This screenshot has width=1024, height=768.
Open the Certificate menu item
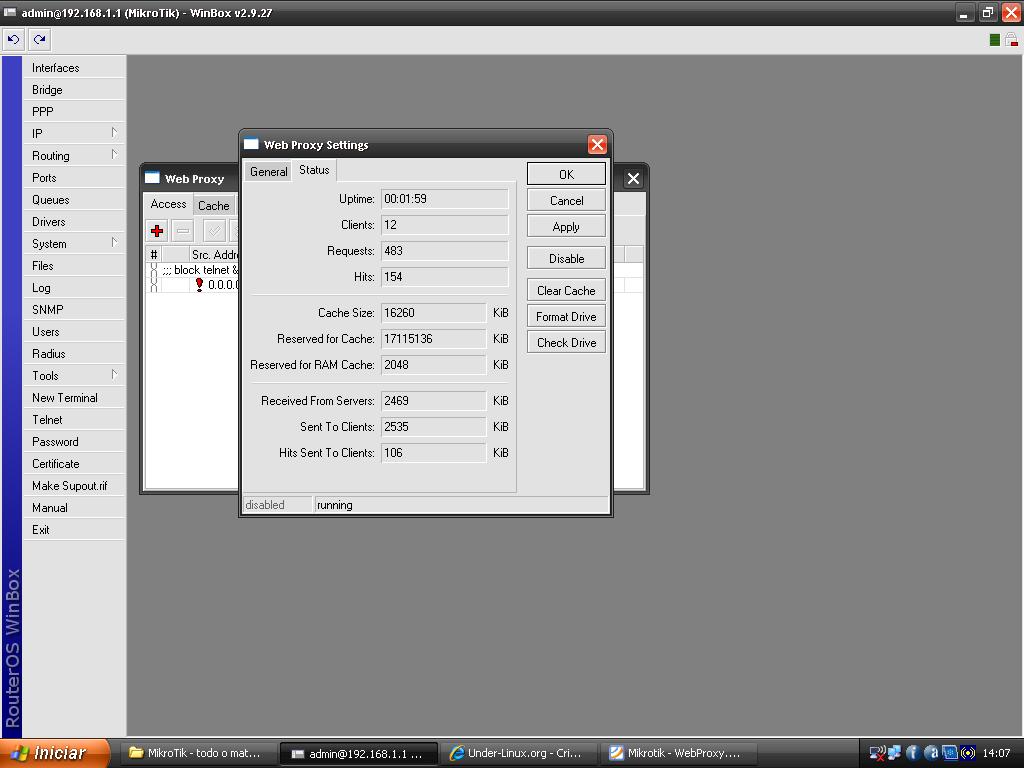pyautogui.click(x=74, y=464)
